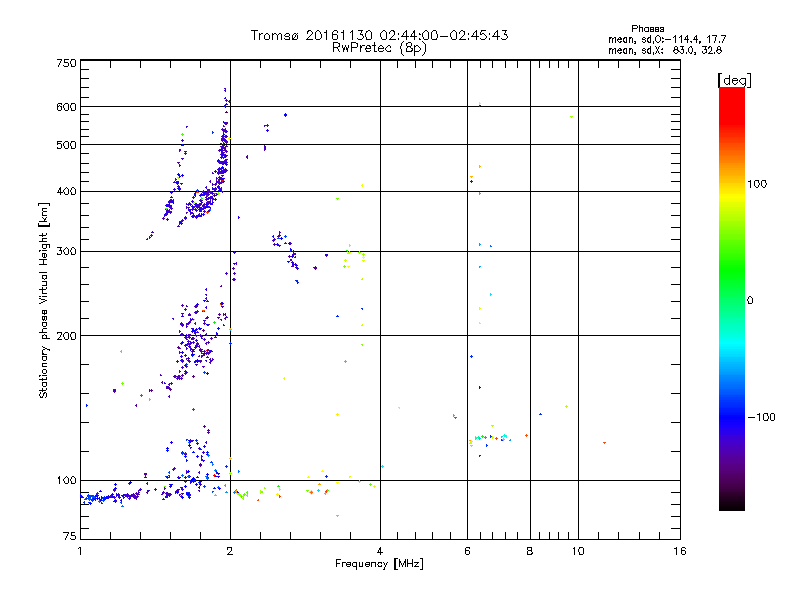Click the colorbar's black bottom end
The height and width of the screenshot is (600, 800).
(732, 503)
